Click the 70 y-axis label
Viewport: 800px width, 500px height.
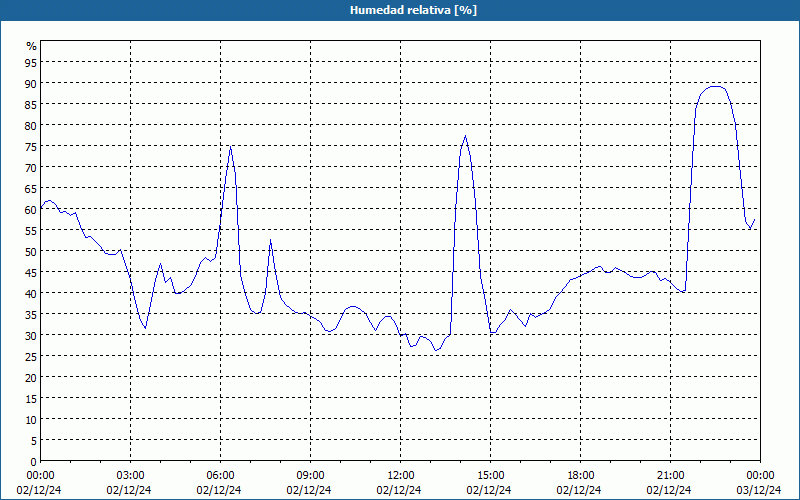click(x=31, y=168)
